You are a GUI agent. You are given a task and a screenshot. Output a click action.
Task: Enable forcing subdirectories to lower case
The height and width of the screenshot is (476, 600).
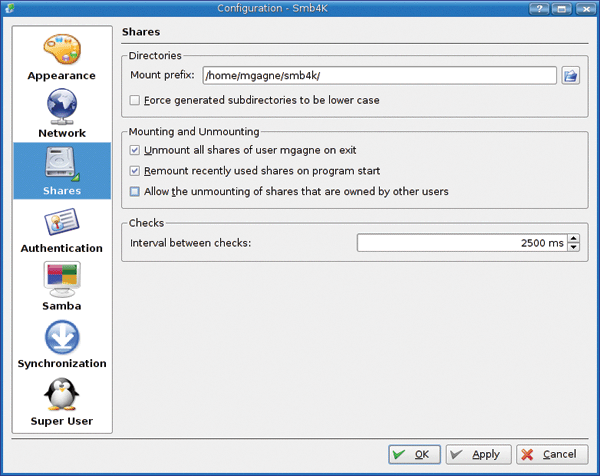135,100
